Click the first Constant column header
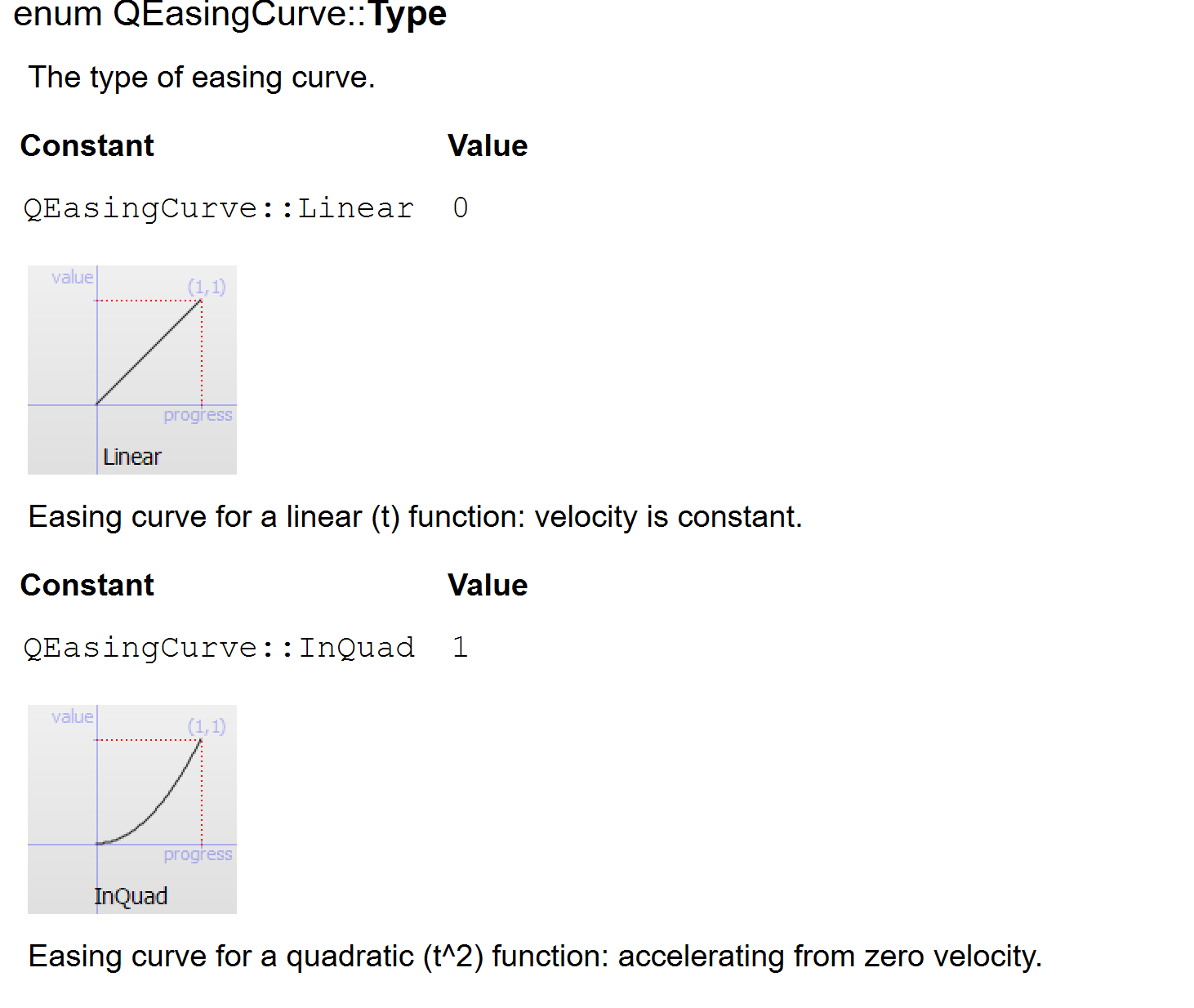 tap(87, 145)
